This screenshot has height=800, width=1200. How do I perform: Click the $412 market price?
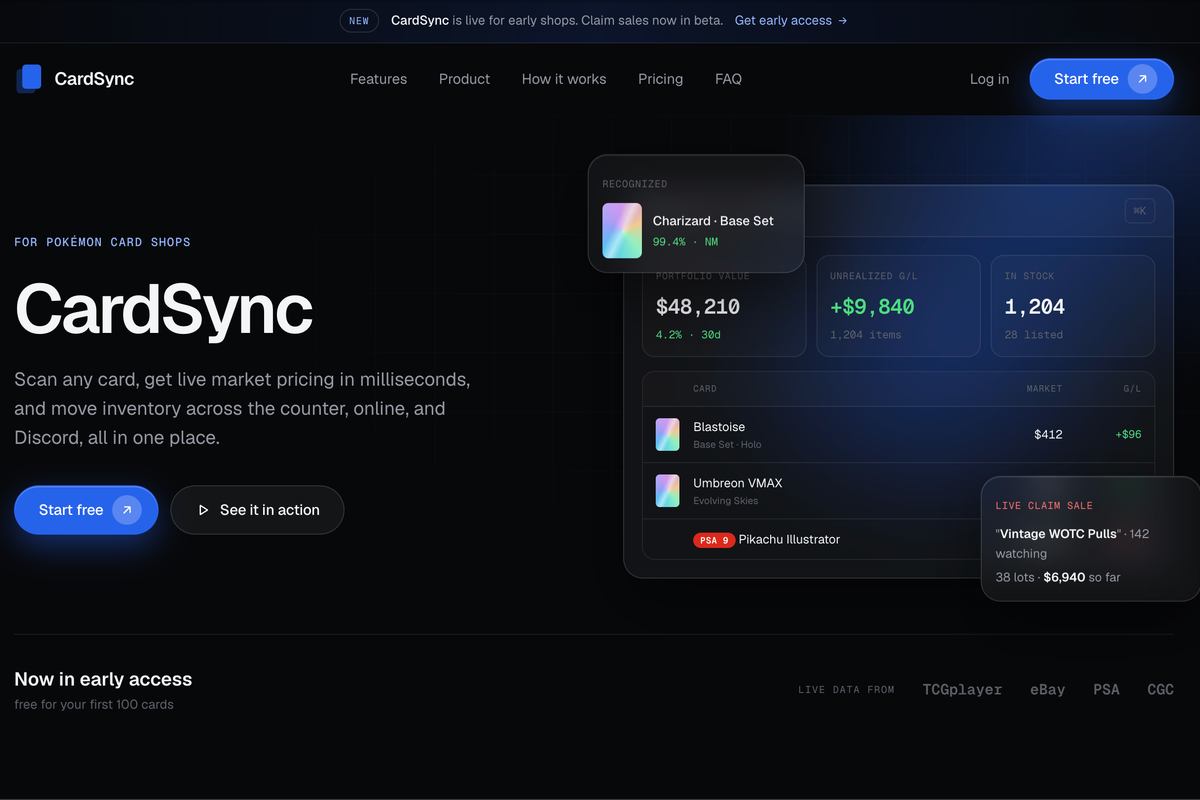(x=1048, y=434)
